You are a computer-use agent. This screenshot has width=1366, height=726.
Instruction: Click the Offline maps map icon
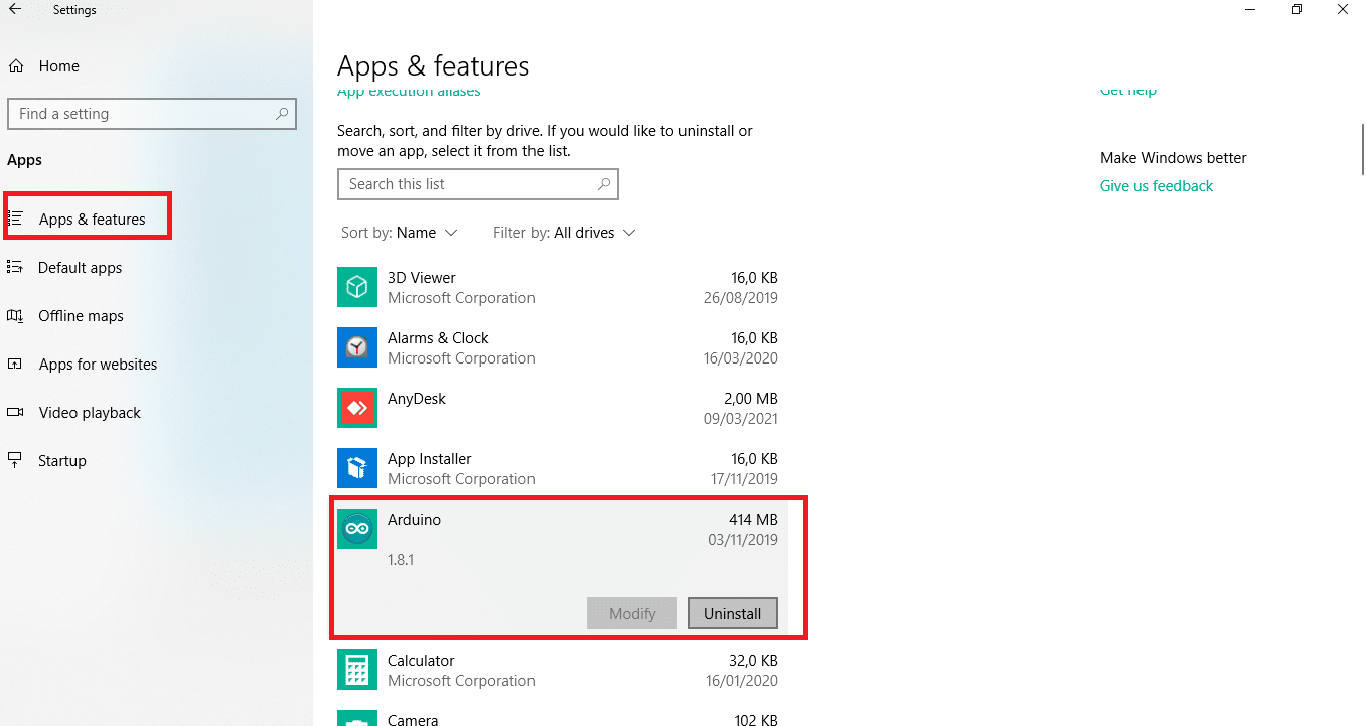pyautogui.click(x=15, y=316)
